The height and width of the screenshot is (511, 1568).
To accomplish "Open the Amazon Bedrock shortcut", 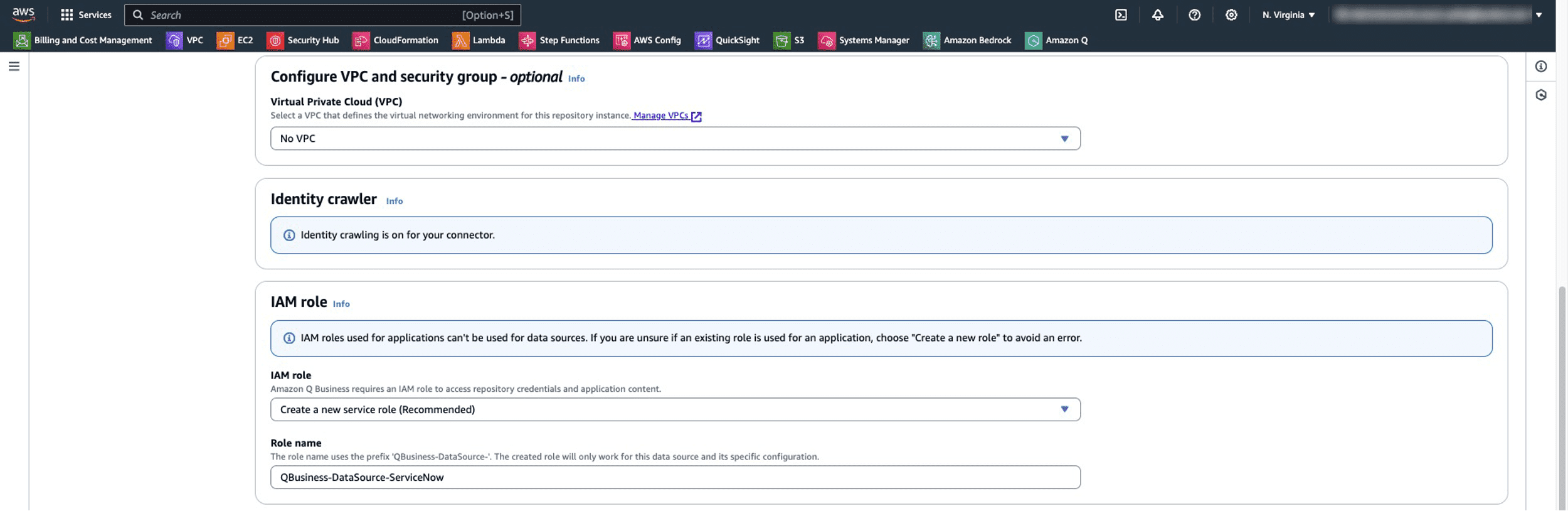I will point(967,40).
